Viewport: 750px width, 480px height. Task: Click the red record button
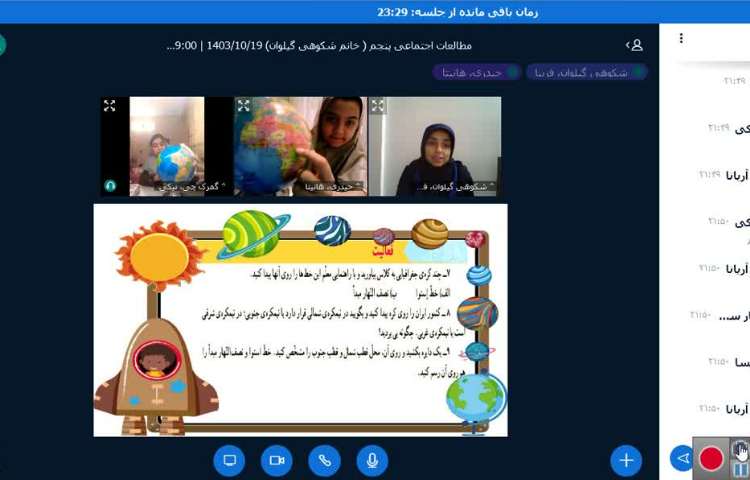point(711,458)
